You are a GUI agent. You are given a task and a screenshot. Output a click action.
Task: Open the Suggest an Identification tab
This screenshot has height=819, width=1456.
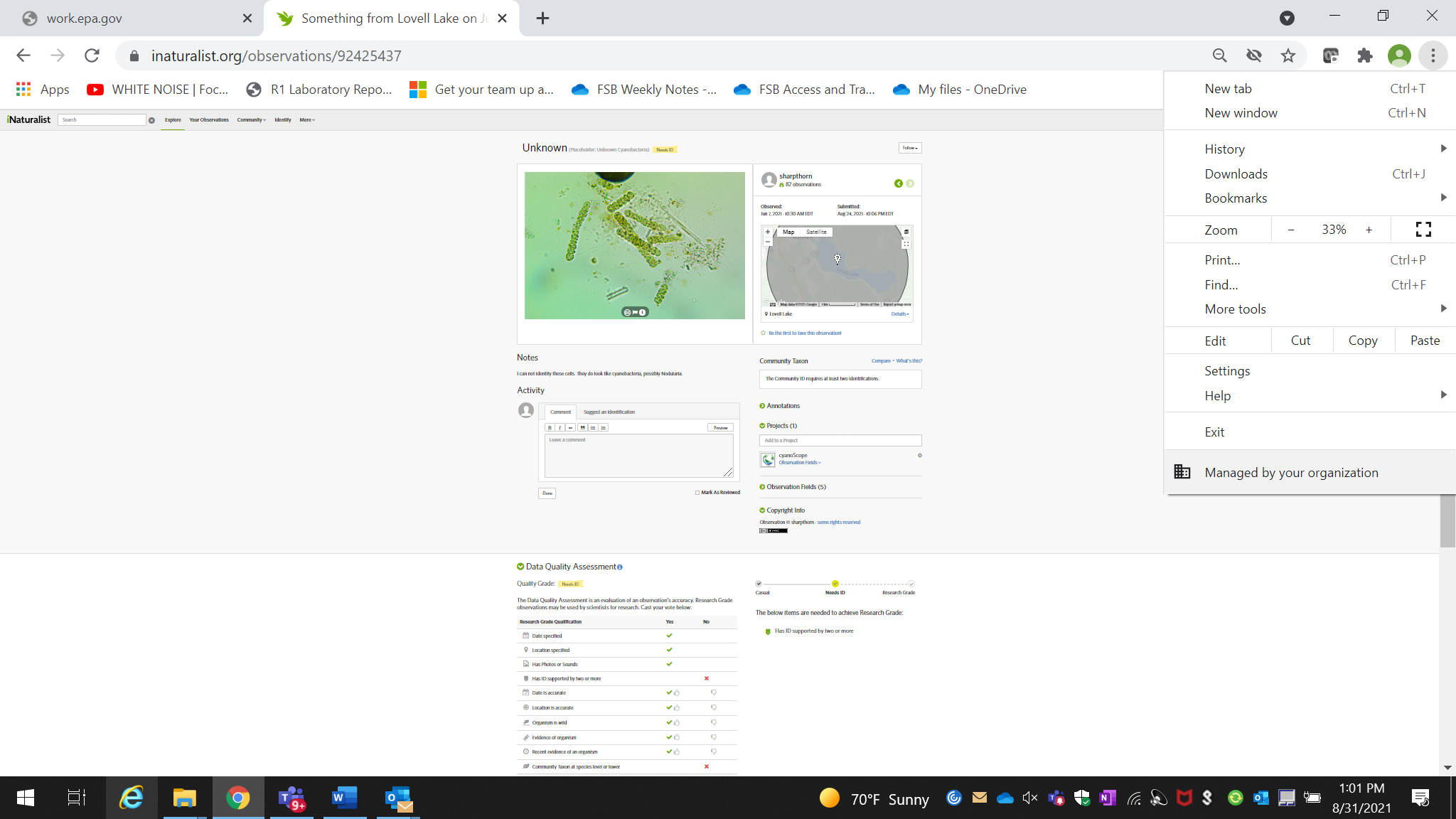pyautogui.click(x=609, y=412)
